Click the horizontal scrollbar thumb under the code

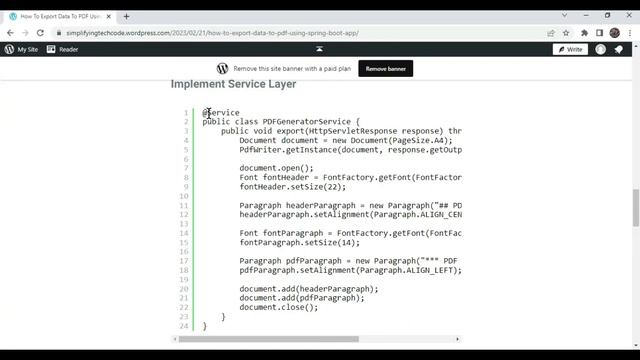click(269, 339)
